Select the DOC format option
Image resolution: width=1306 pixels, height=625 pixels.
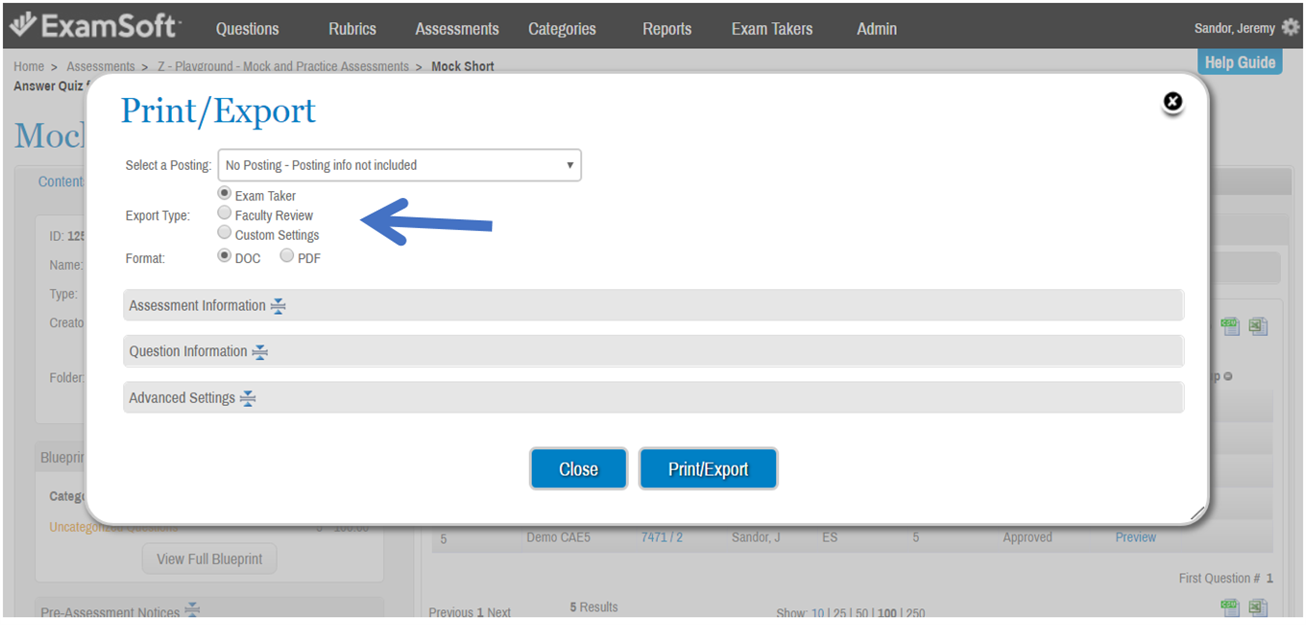click(x=225, y=256)
